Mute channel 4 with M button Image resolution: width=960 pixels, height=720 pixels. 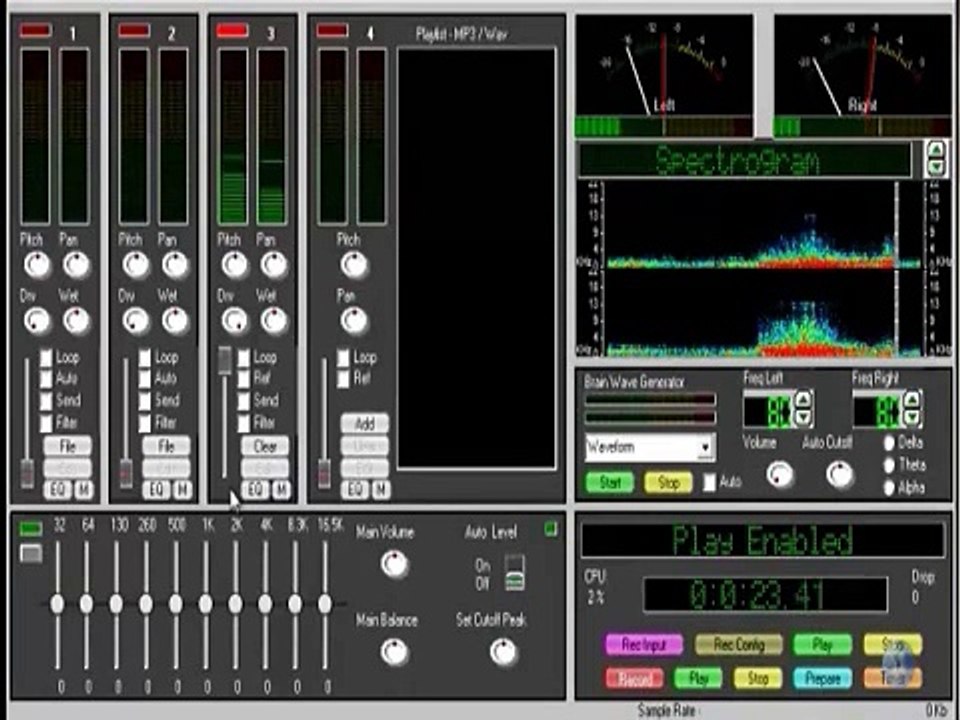tap(381, 490)
